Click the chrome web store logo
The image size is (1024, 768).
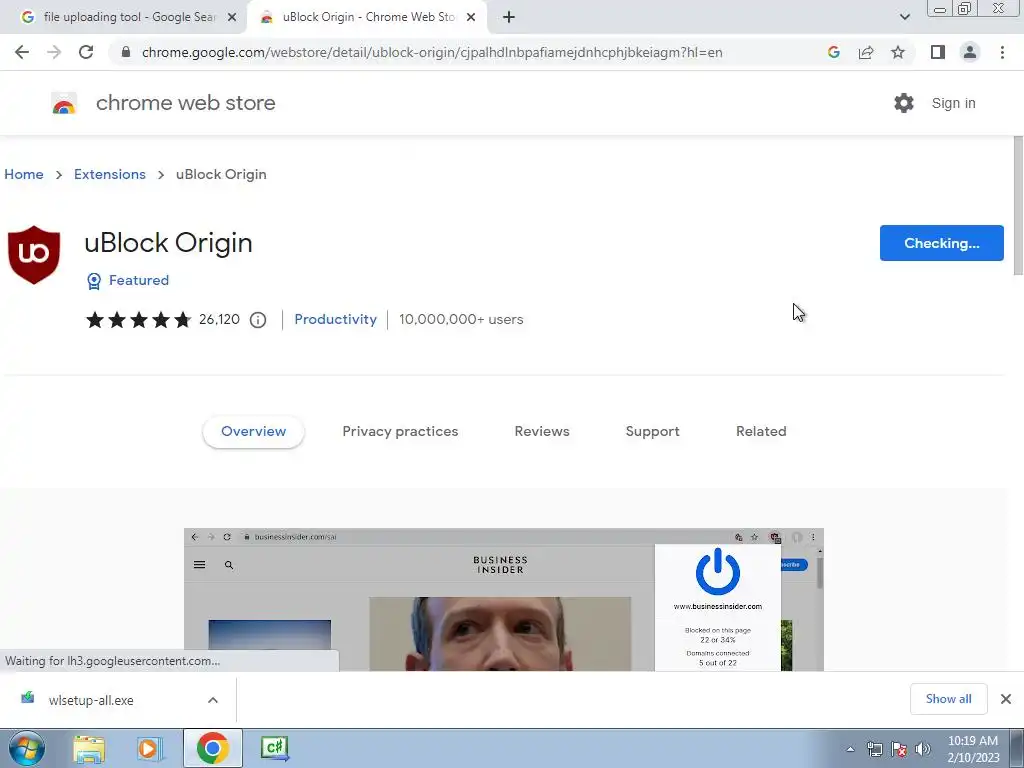pyautogui.click(x=64, y=103)
